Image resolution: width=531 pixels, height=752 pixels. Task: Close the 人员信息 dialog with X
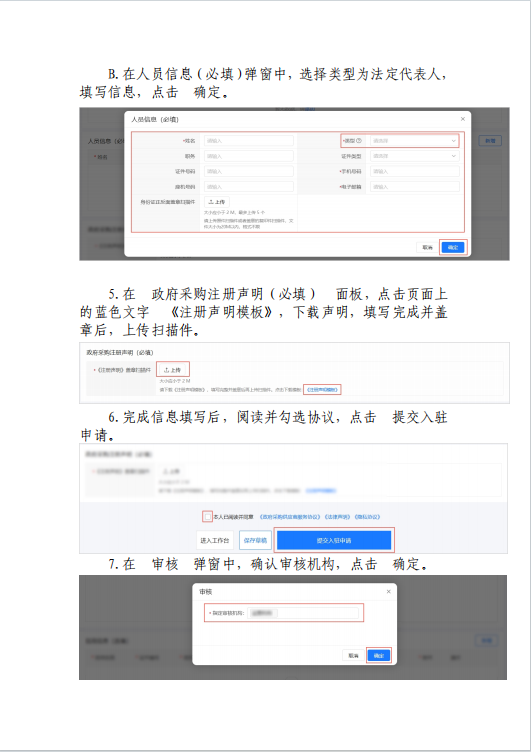click(x=462, y=119)
